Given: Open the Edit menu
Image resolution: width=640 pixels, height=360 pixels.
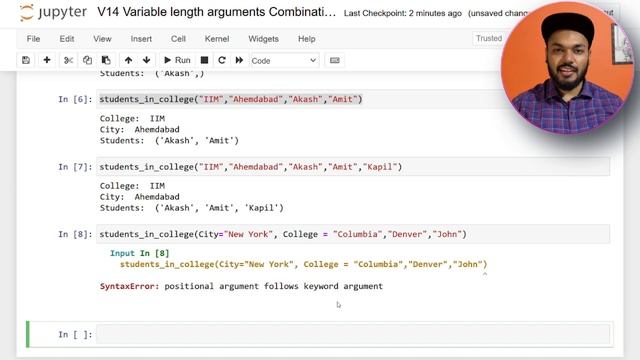Looking at the screenshot, I should (67, 39).
